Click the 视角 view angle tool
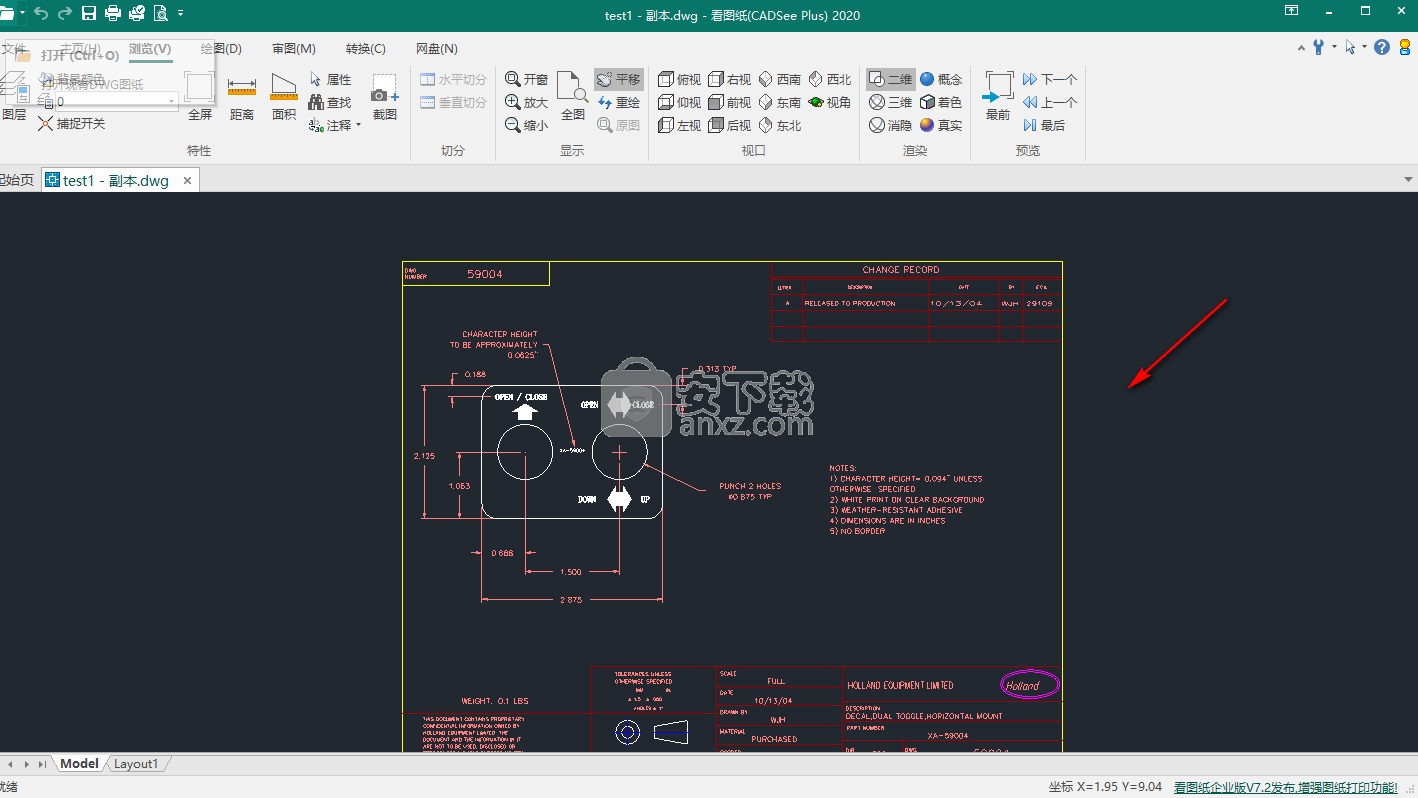 click(830, 102)
